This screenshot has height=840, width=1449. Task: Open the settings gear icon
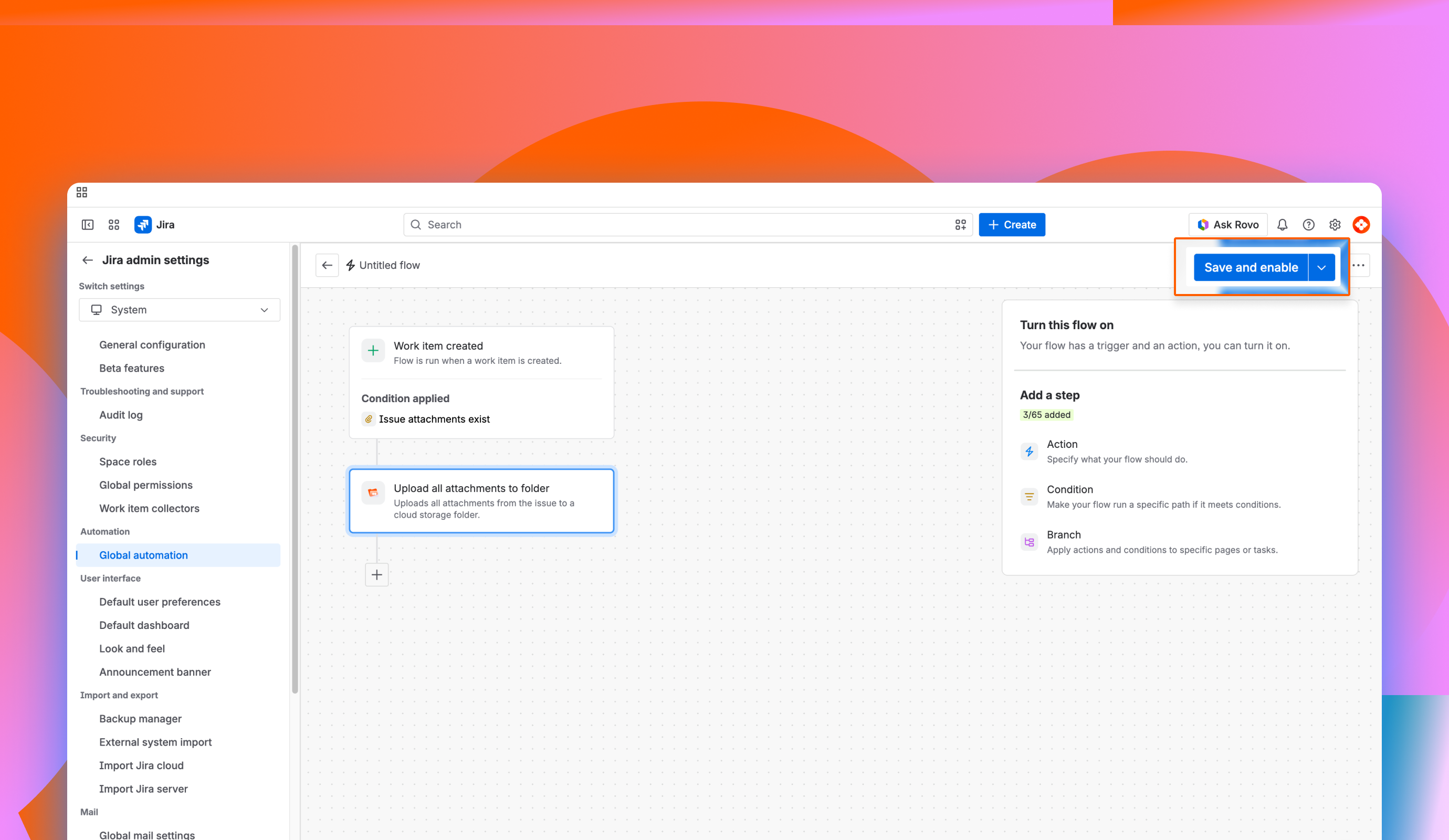point(1335,225)
